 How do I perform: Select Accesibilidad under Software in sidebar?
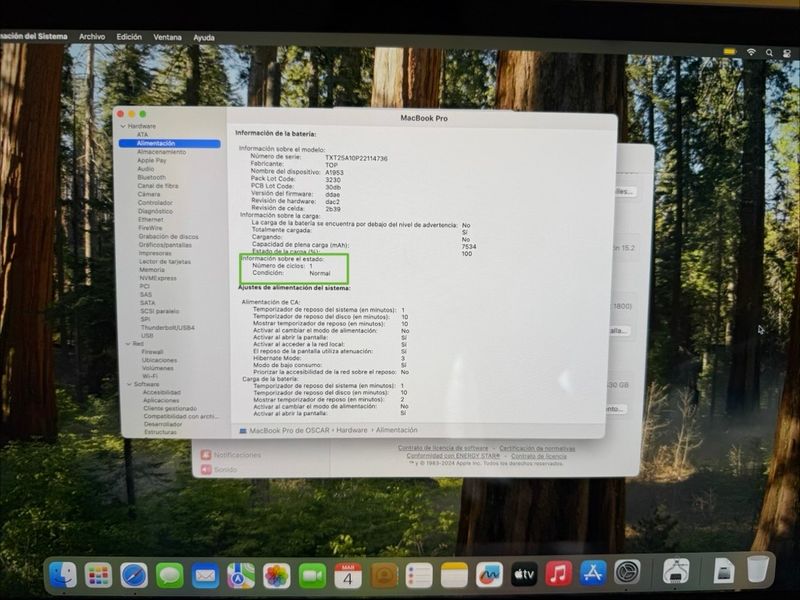(162, 392)
